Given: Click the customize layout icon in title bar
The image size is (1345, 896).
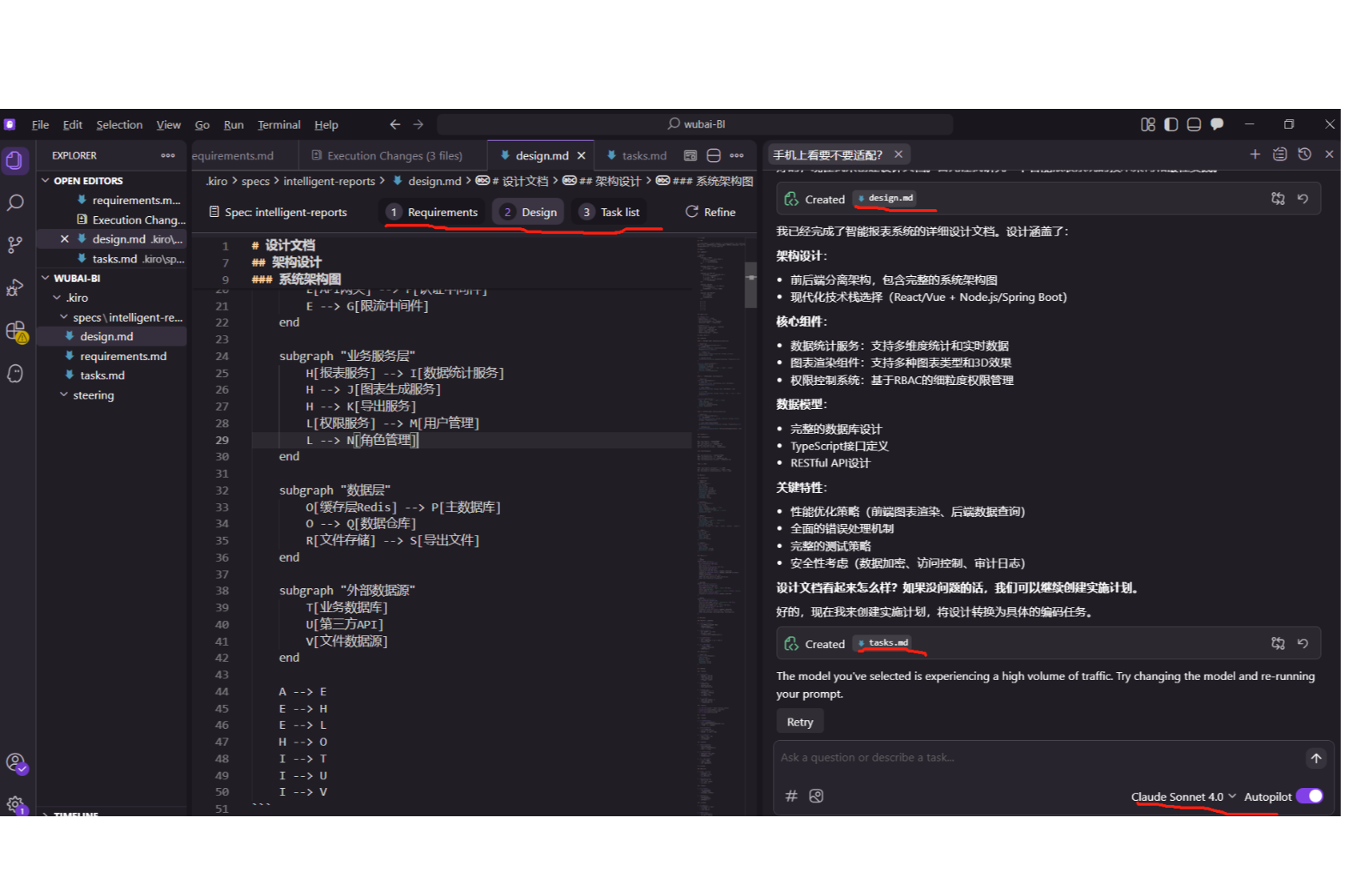Looking at the screenshot, I should (x=1148, y=124).
